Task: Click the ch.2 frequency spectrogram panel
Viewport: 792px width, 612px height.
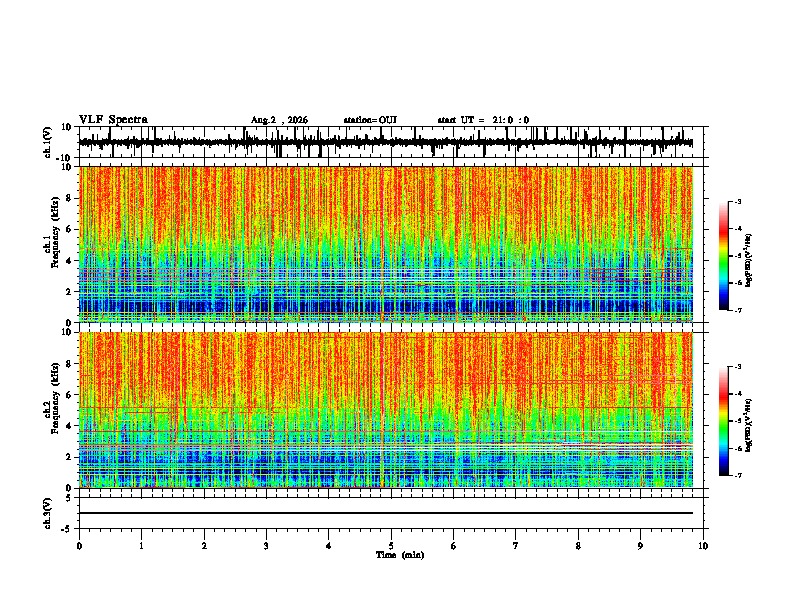Action: click(386, 410)
